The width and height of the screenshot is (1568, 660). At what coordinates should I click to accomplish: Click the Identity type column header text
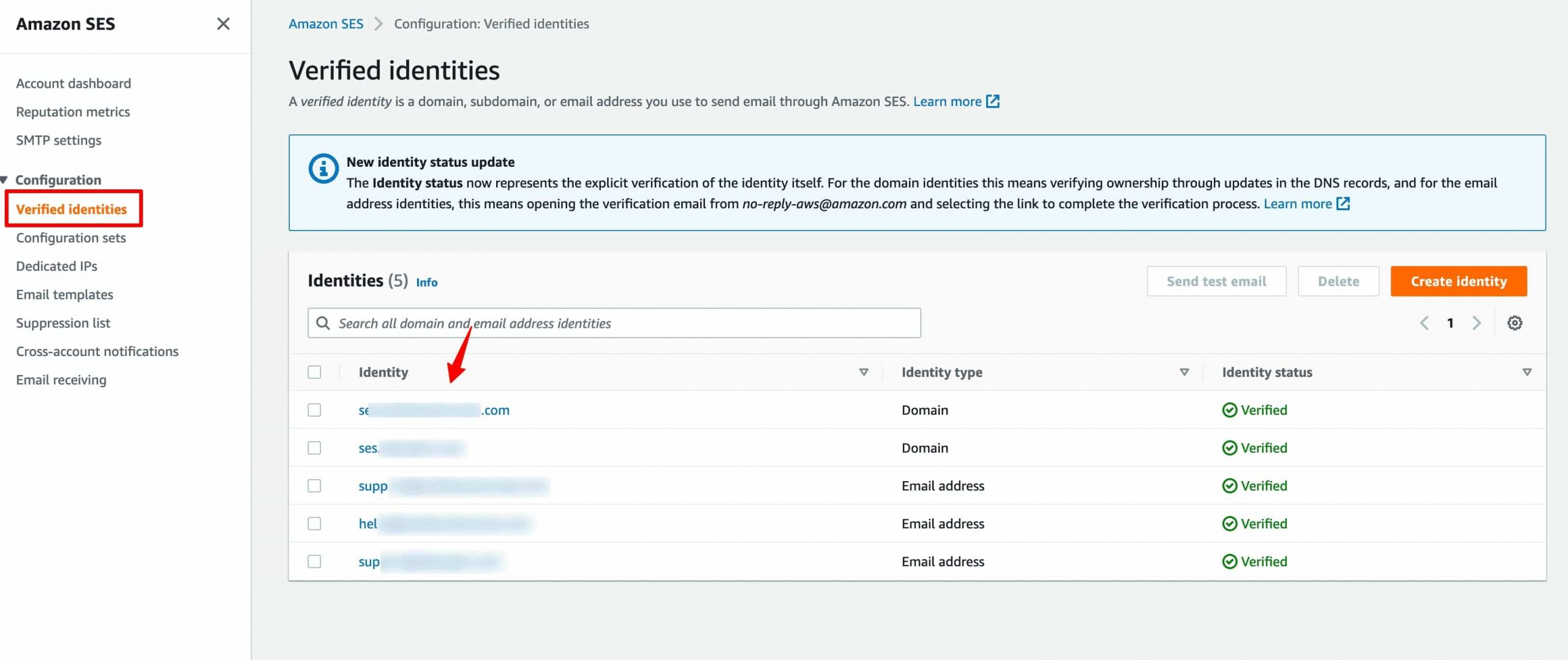click(942, 372)
